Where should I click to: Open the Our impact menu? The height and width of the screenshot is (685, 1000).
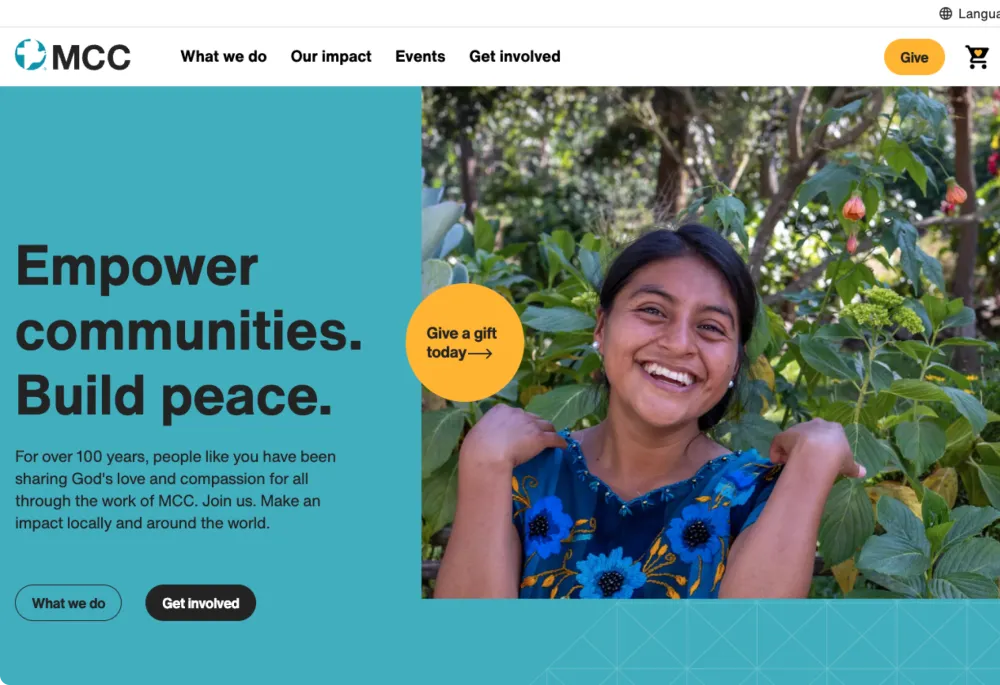tap(331, 57)
